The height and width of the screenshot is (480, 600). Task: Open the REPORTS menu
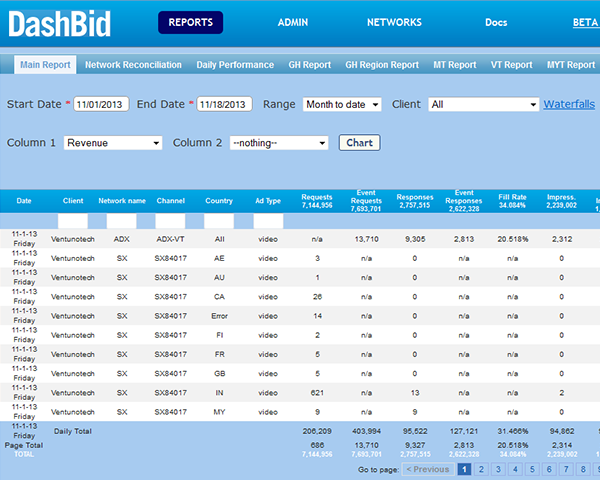pyautogui.click(x=190, y=22)
